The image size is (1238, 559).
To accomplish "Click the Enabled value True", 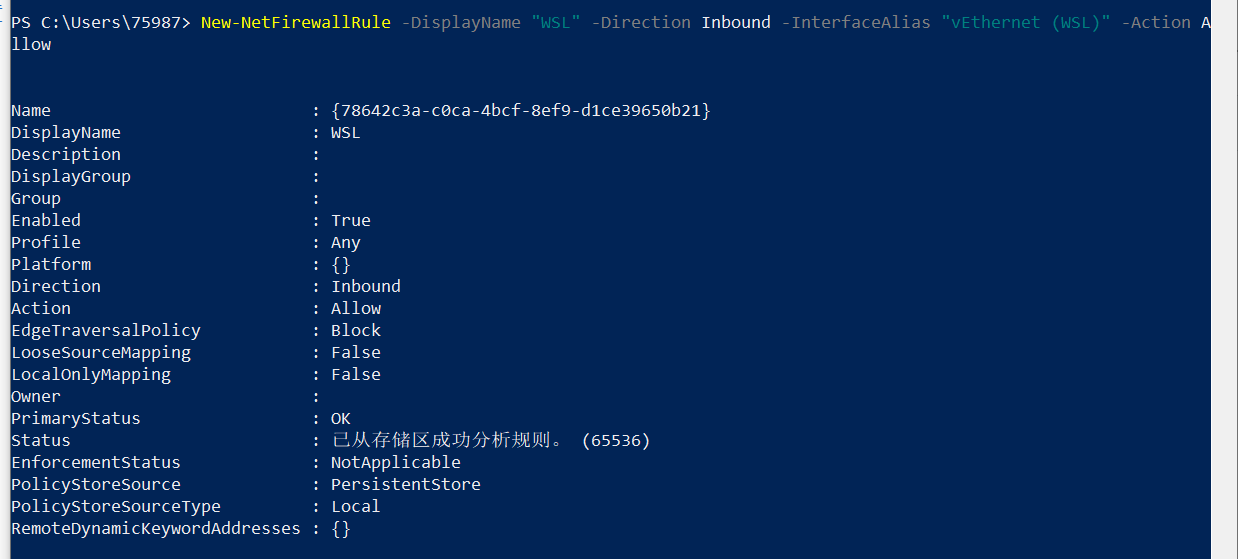I will click(x=350, y=221).
